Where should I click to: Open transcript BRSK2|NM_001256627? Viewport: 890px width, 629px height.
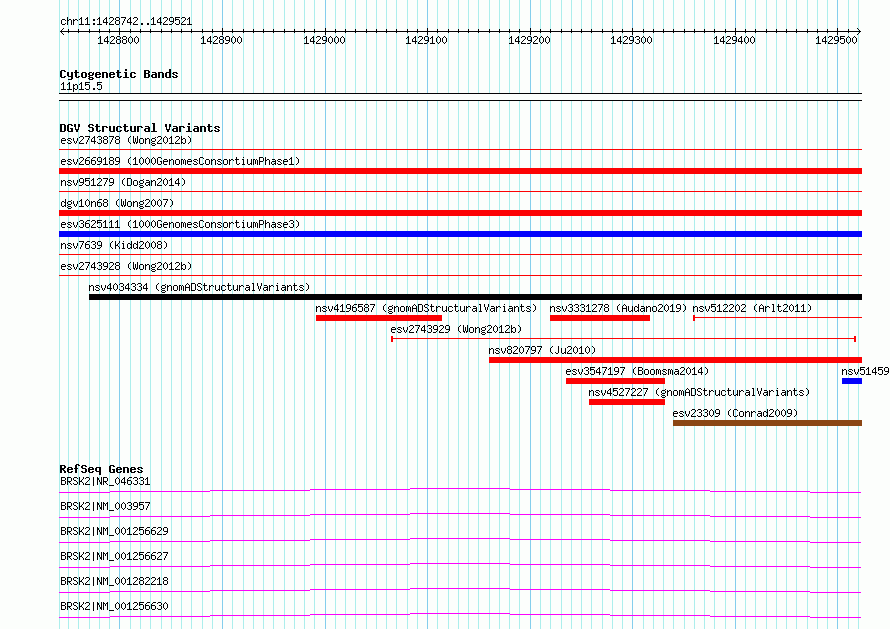pos(114,556)
